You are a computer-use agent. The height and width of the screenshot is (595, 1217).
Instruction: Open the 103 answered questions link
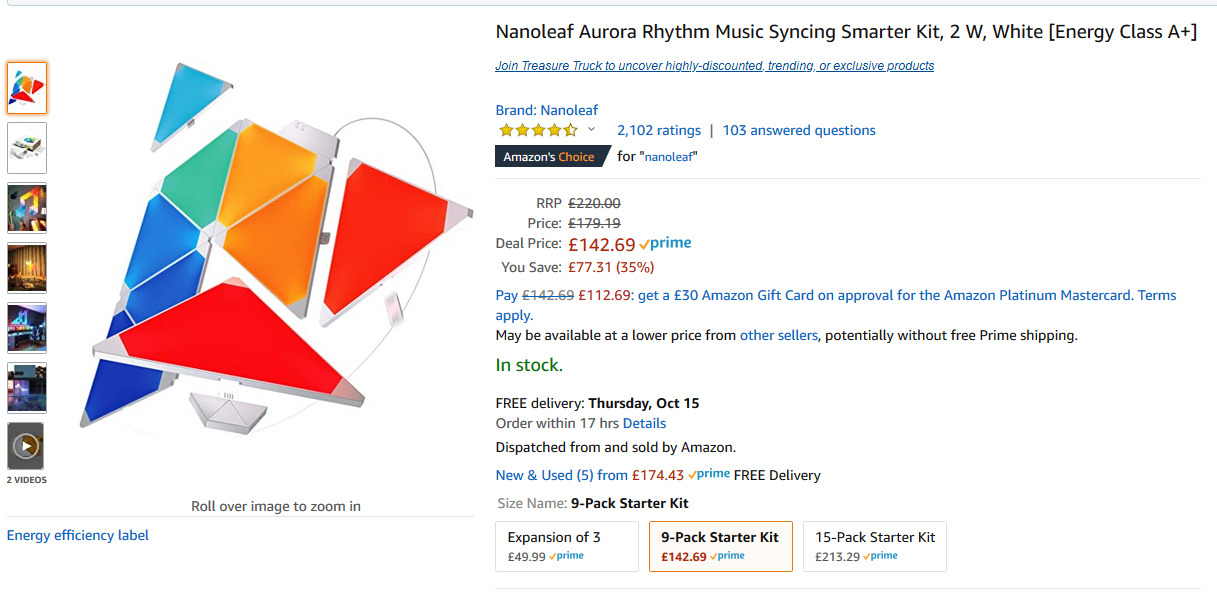pos(799,130)
